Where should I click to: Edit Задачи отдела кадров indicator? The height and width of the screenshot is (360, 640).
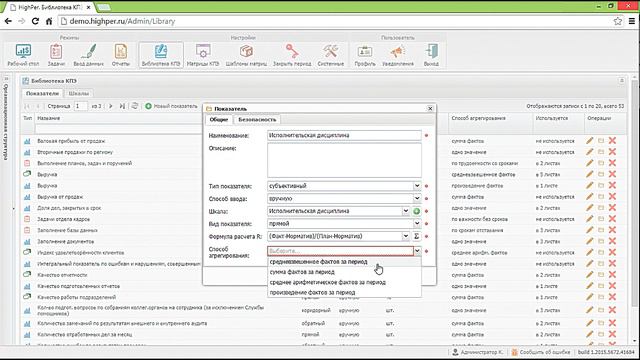589,219
